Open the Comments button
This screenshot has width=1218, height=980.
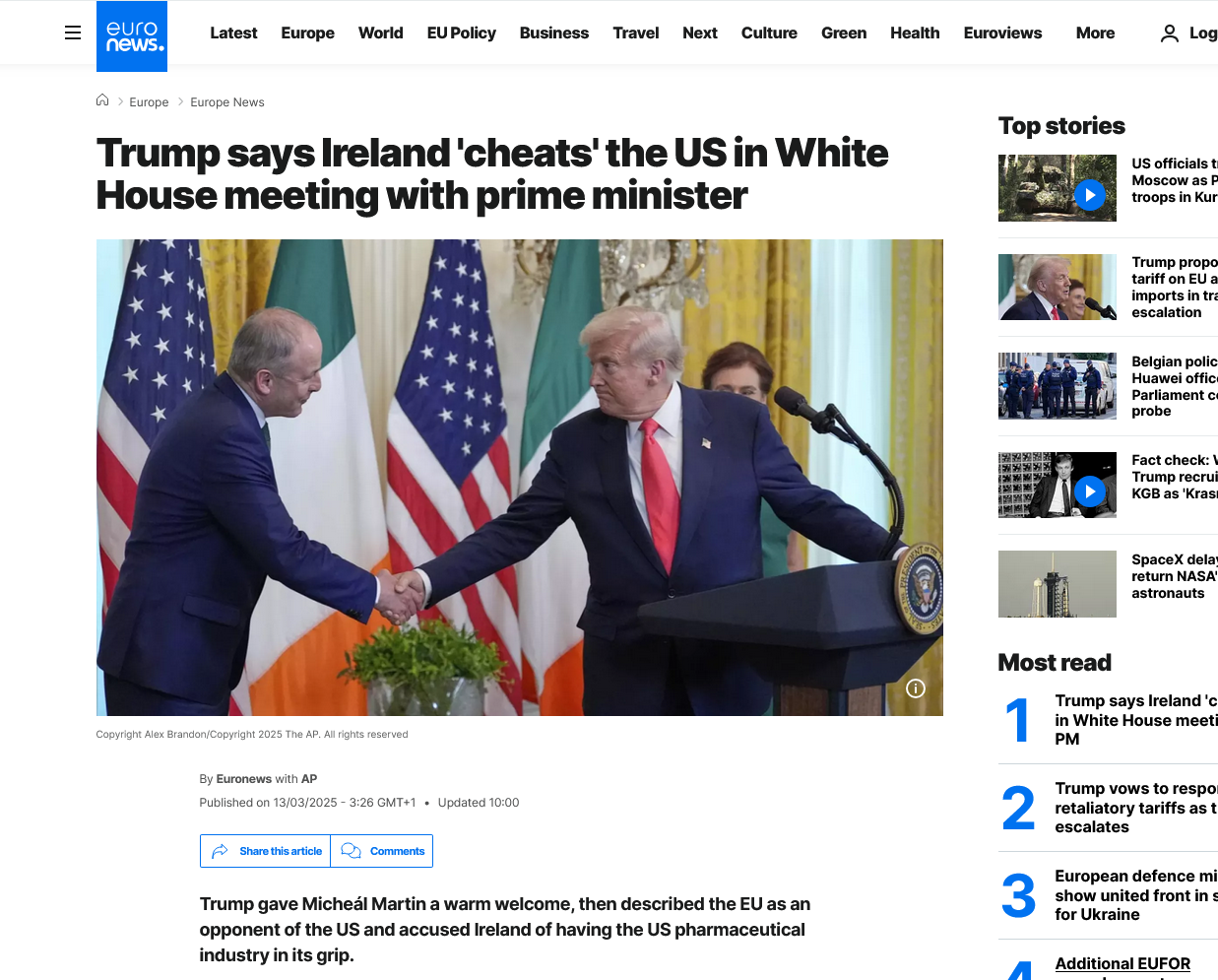(382, 851)
